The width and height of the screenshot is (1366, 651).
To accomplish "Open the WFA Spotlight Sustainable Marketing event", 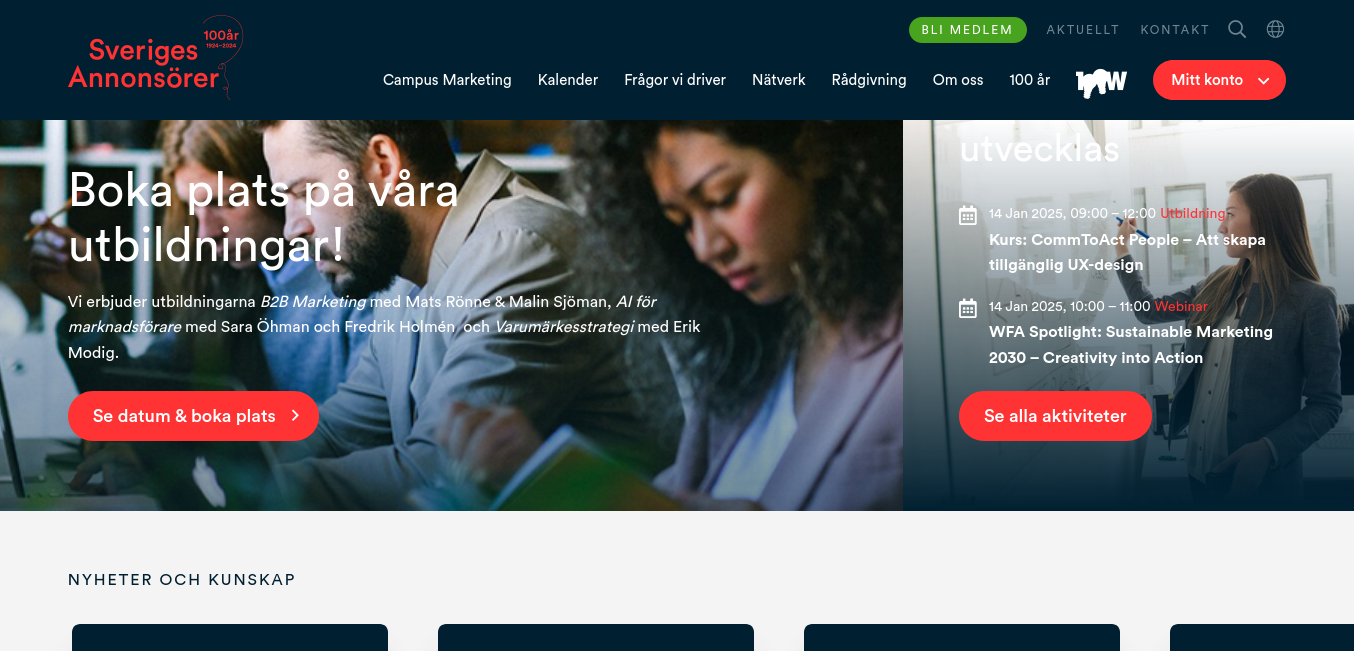I will tap(1131, 345).
